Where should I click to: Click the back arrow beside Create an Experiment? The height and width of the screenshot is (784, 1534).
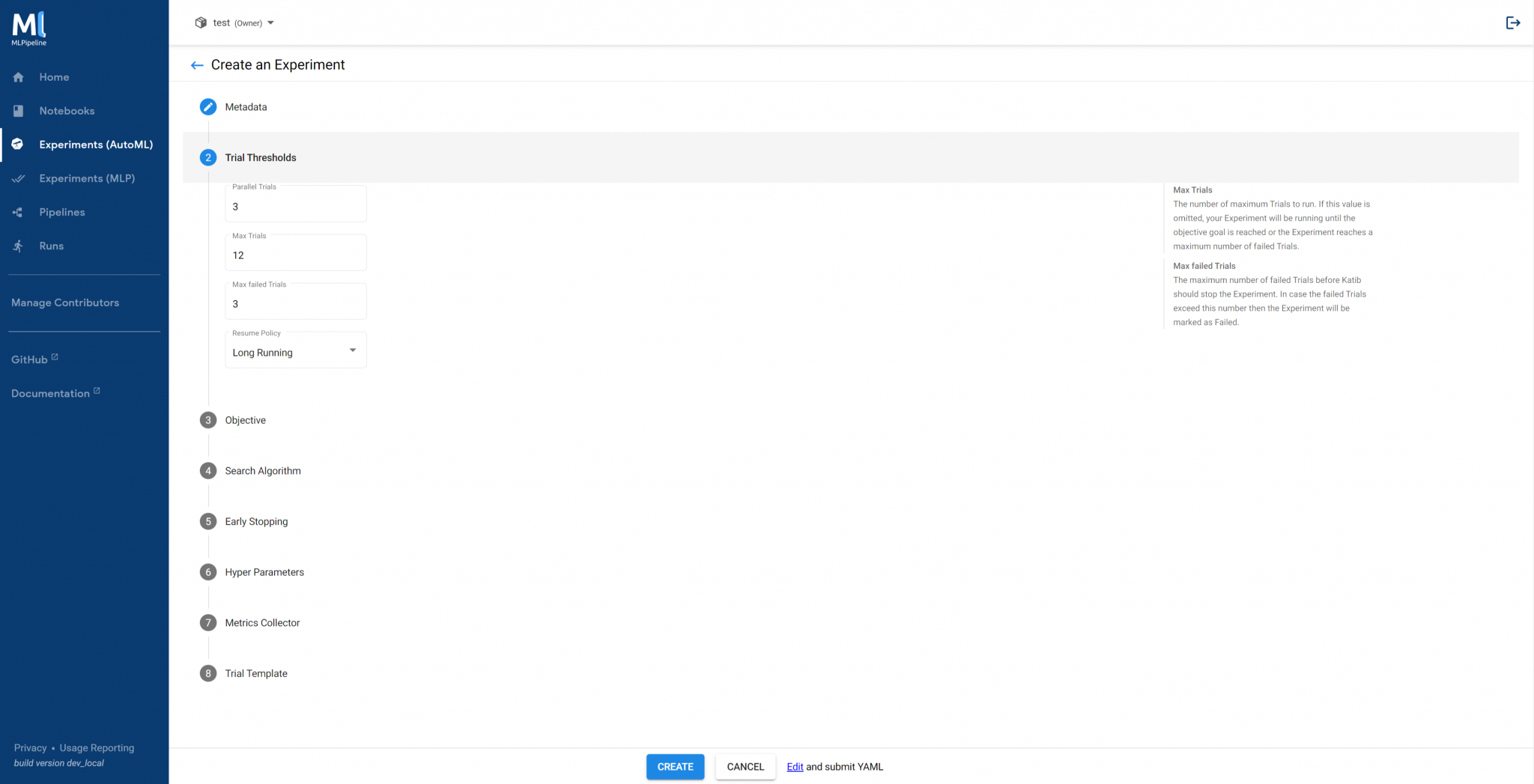pos(196,65)
